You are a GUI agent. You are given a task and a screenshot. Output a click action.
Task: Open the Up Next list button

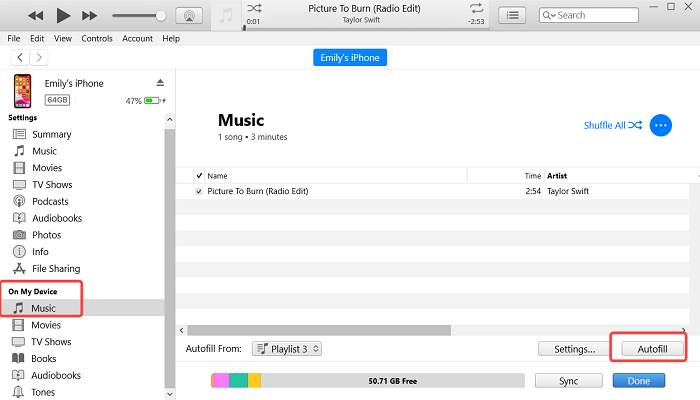tap(512, 16)
